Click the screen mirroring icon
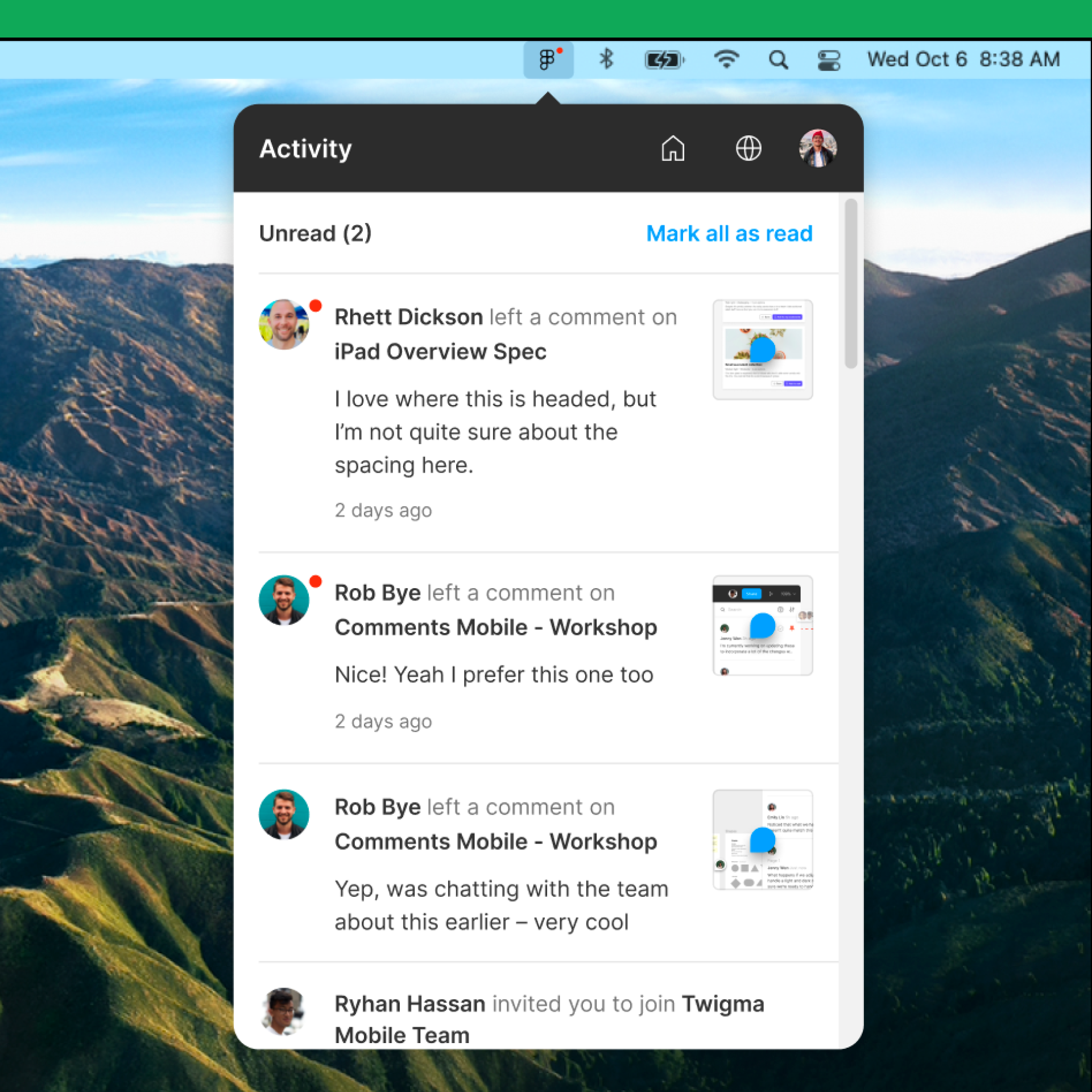This screenshot has height=1092, width=1092. click(x=830, y=62)
